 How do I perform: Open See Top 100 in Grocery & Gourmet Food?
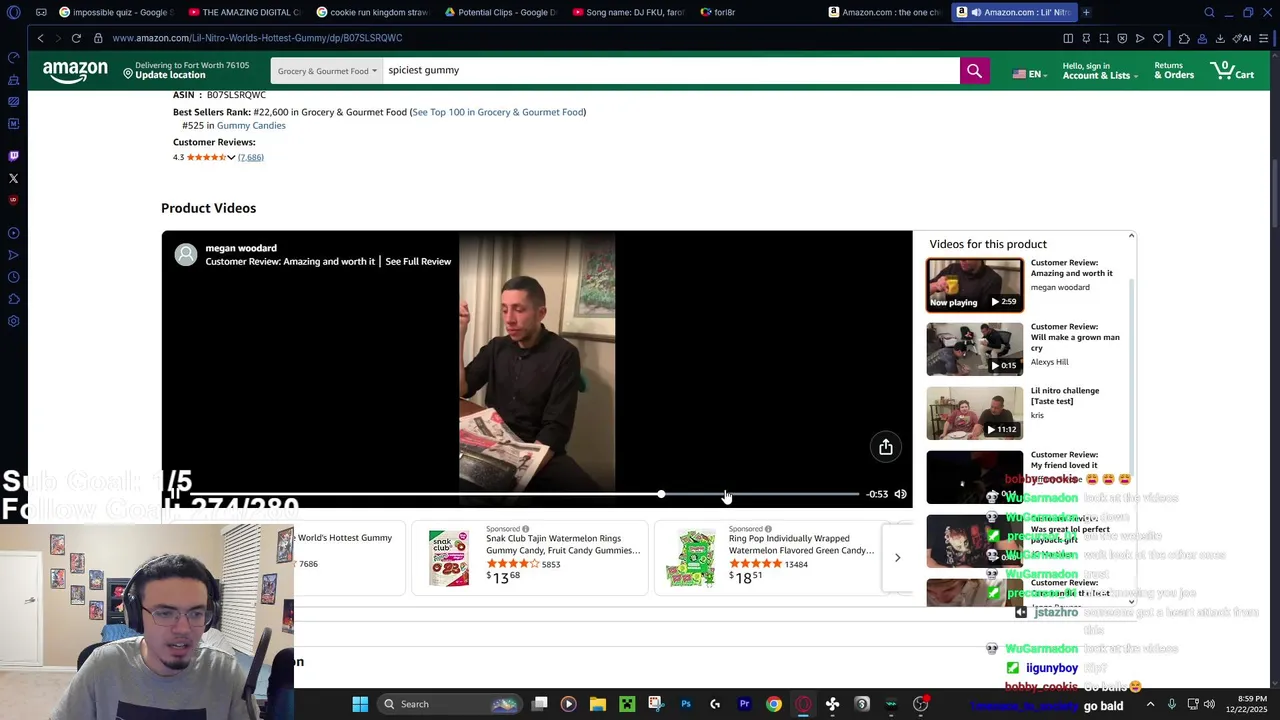(x=497, y=112)
